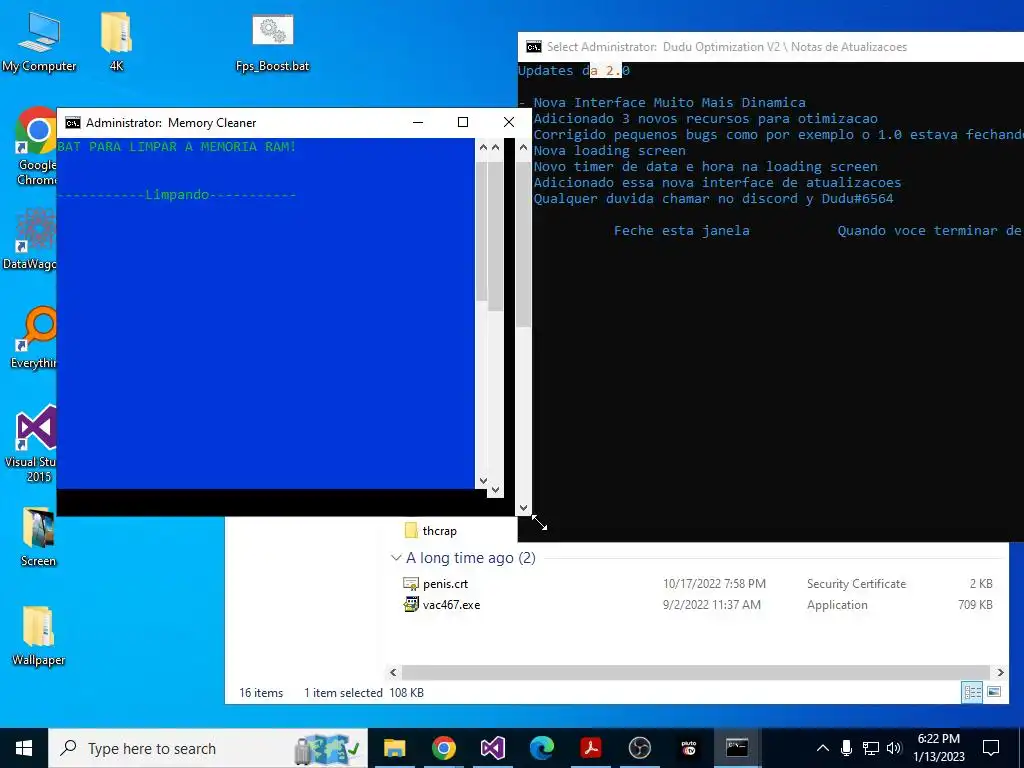Image resolution: width=1024 pixels, height=768 pixels.
Task: Open Adobe Acrobat from the taskbar
Action: 590,748
